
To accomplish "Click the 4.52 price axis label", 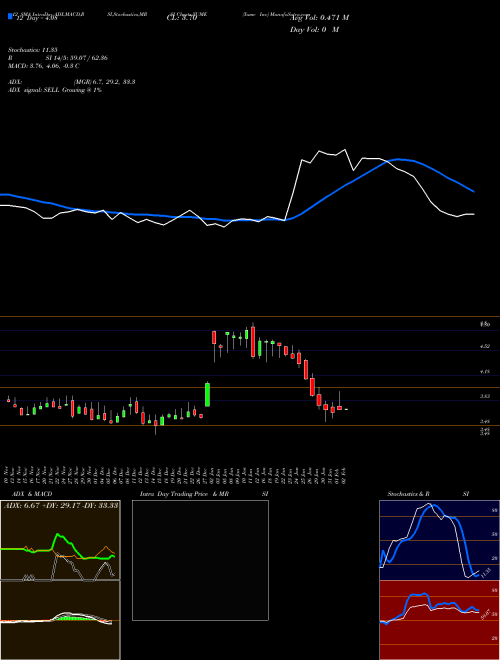I will [485, 346].
